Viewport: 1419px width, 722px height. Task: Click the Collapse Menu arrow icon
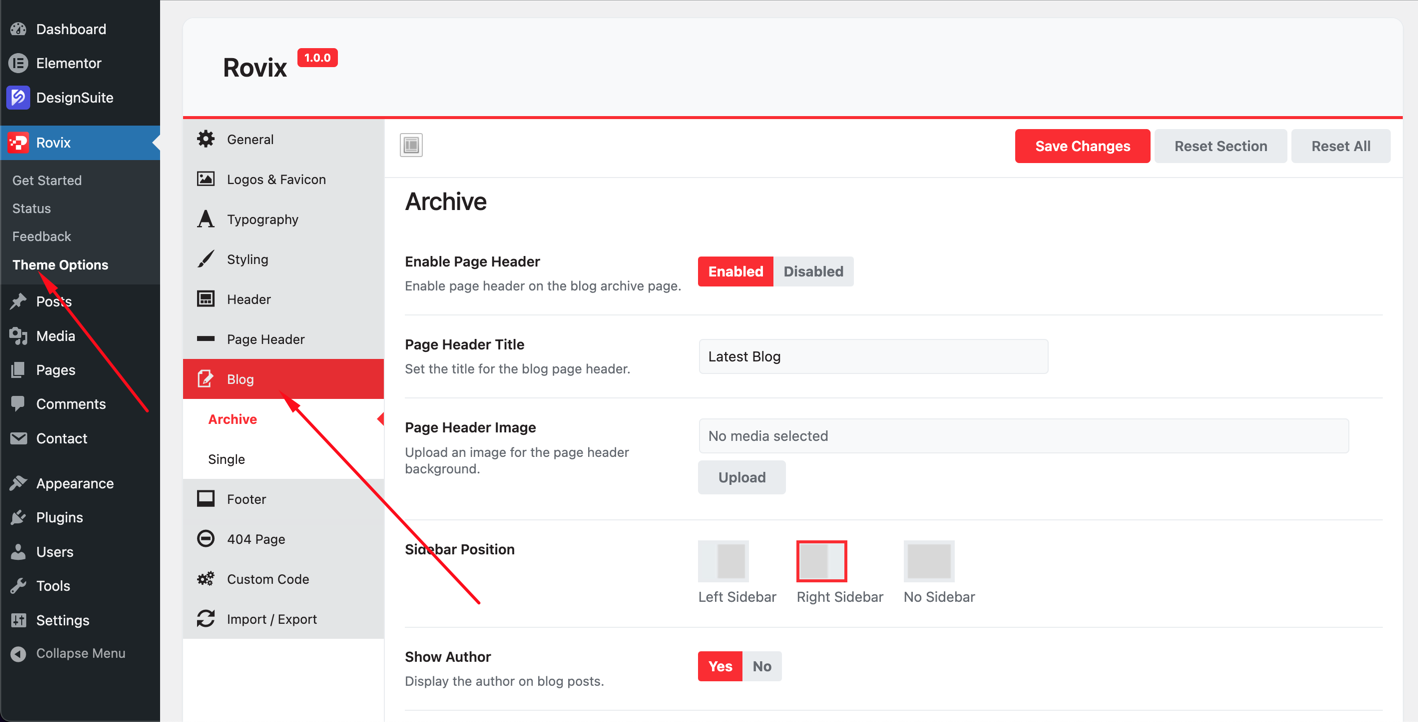point(18,654)
